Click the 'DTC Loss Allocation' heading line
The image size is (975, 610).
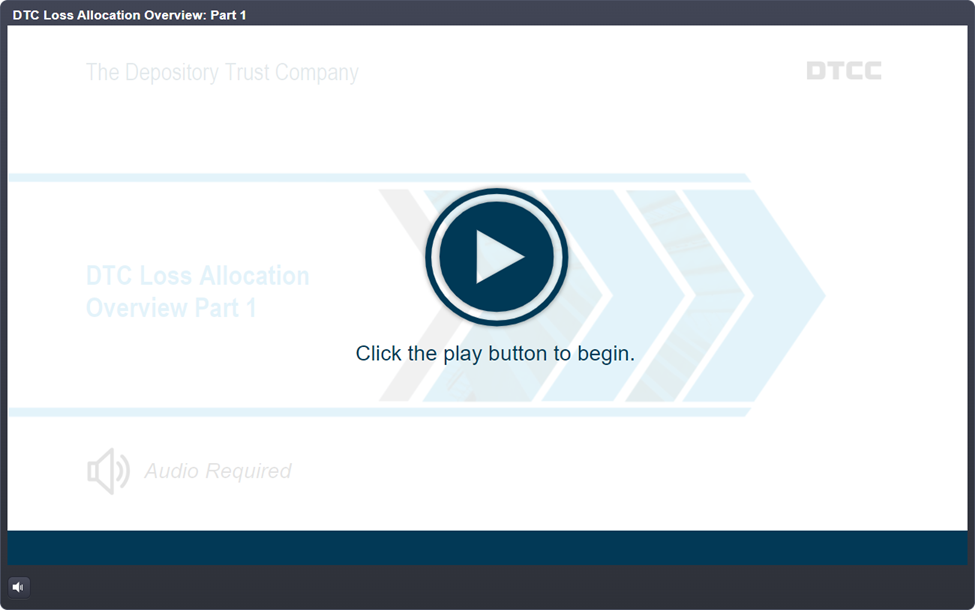(197, 276)
